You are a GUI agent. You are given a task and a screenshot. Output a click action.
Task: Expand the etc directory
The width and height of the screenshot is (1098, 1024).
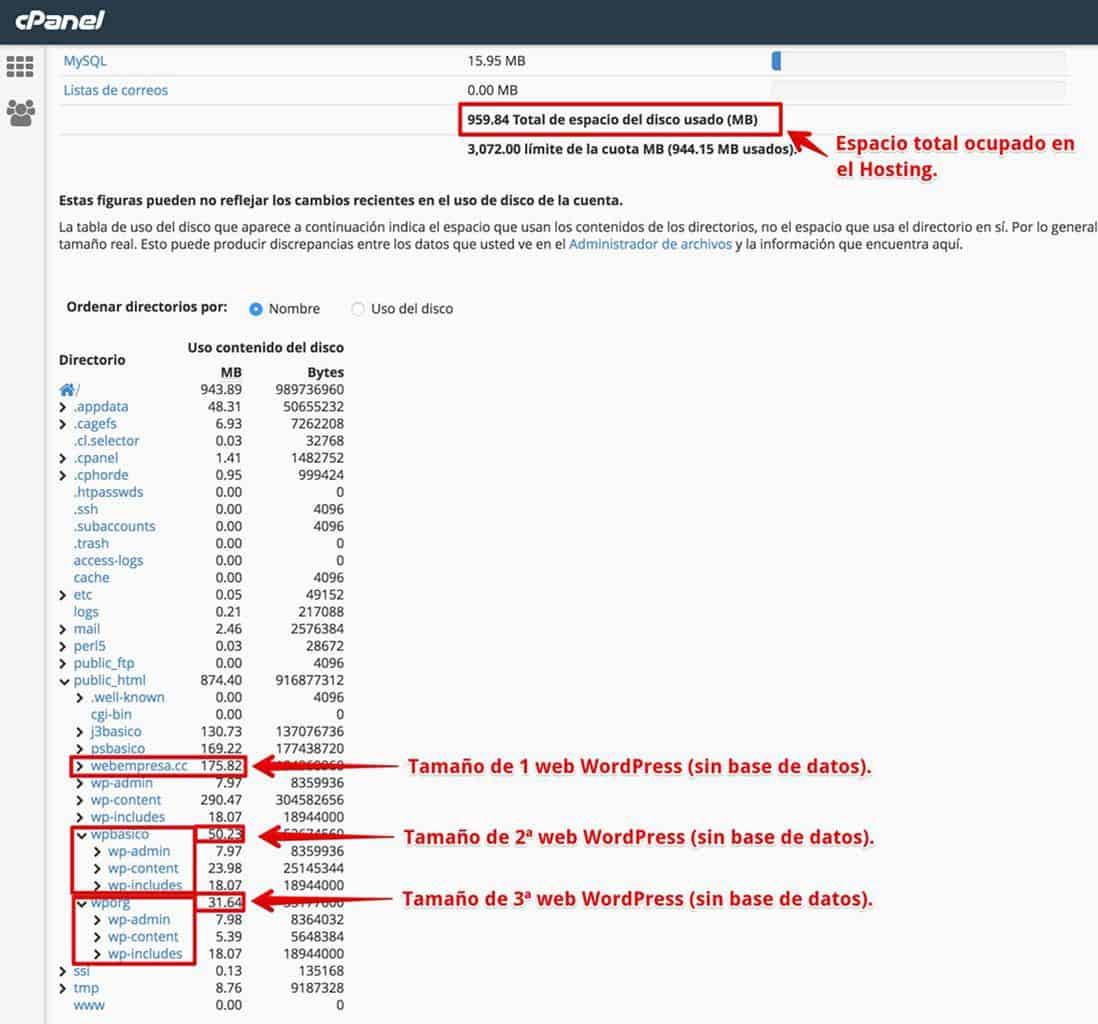pyautogui.click(x=63, y=595)
